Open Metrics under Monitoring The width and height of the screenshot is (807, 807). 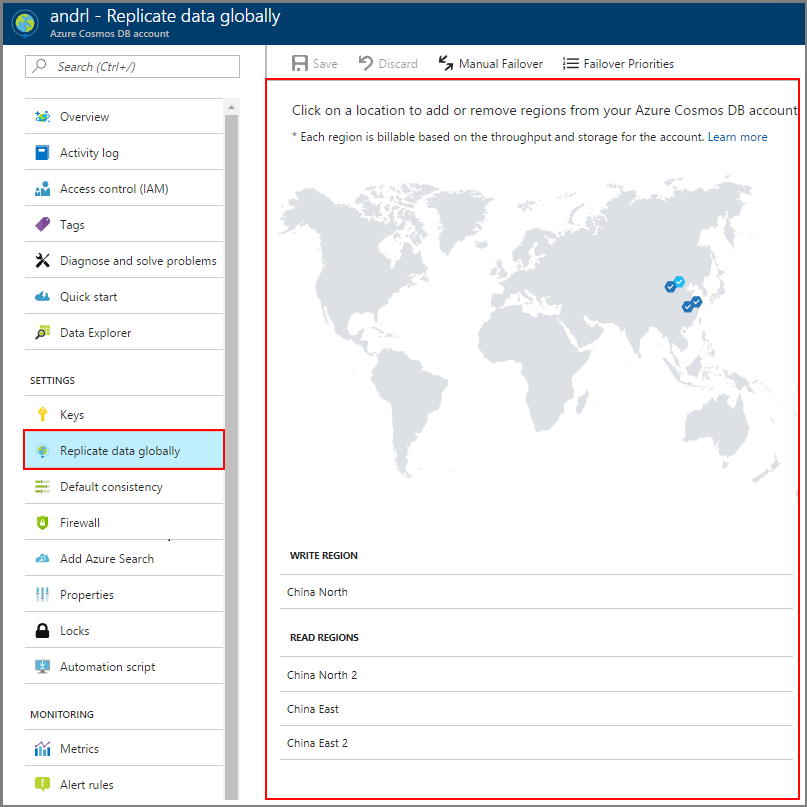click(x=79, y=749)
